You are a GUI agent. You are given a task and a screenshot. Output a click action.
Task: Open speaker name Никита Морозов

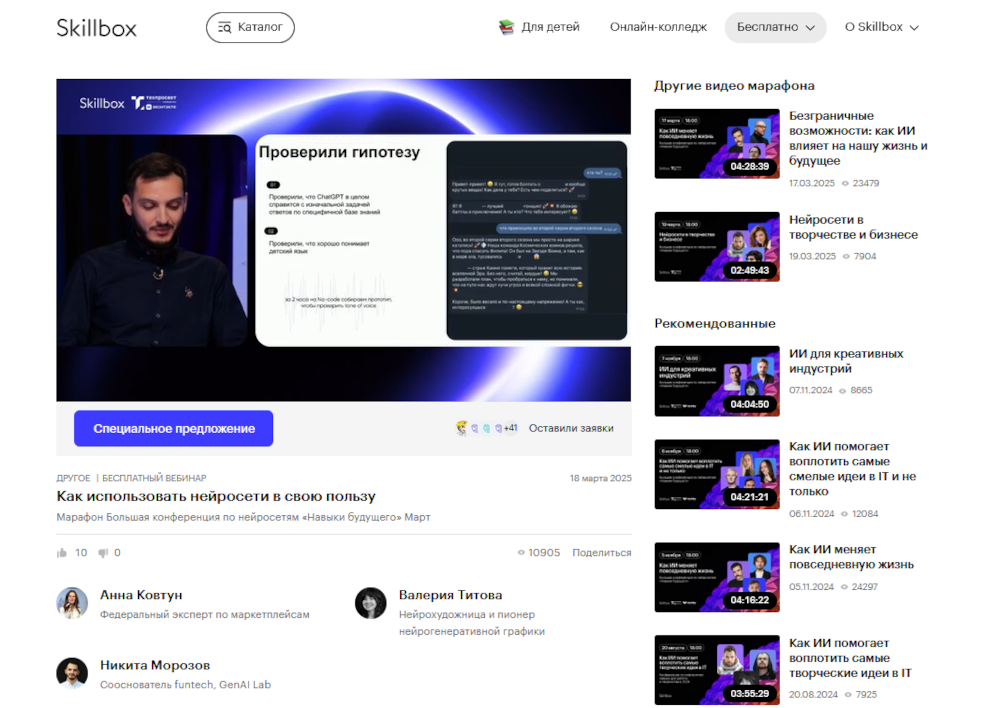tap(155, 665)
